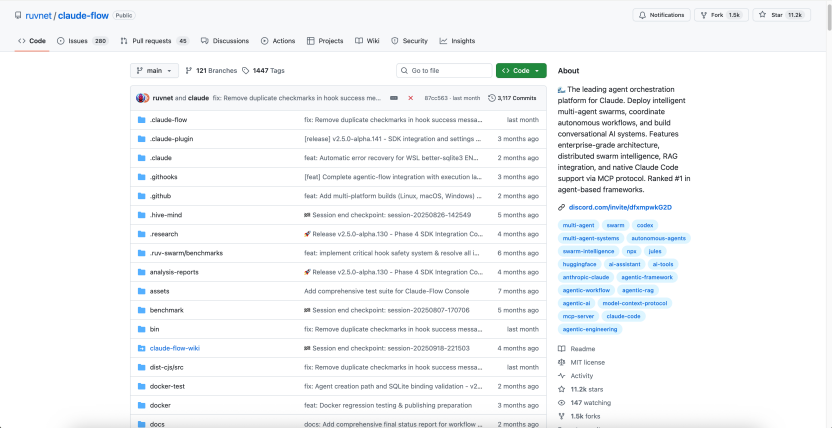The image size is (832, 428).
Task: View MIT license in About sidebar
Action: pos(587,362)
